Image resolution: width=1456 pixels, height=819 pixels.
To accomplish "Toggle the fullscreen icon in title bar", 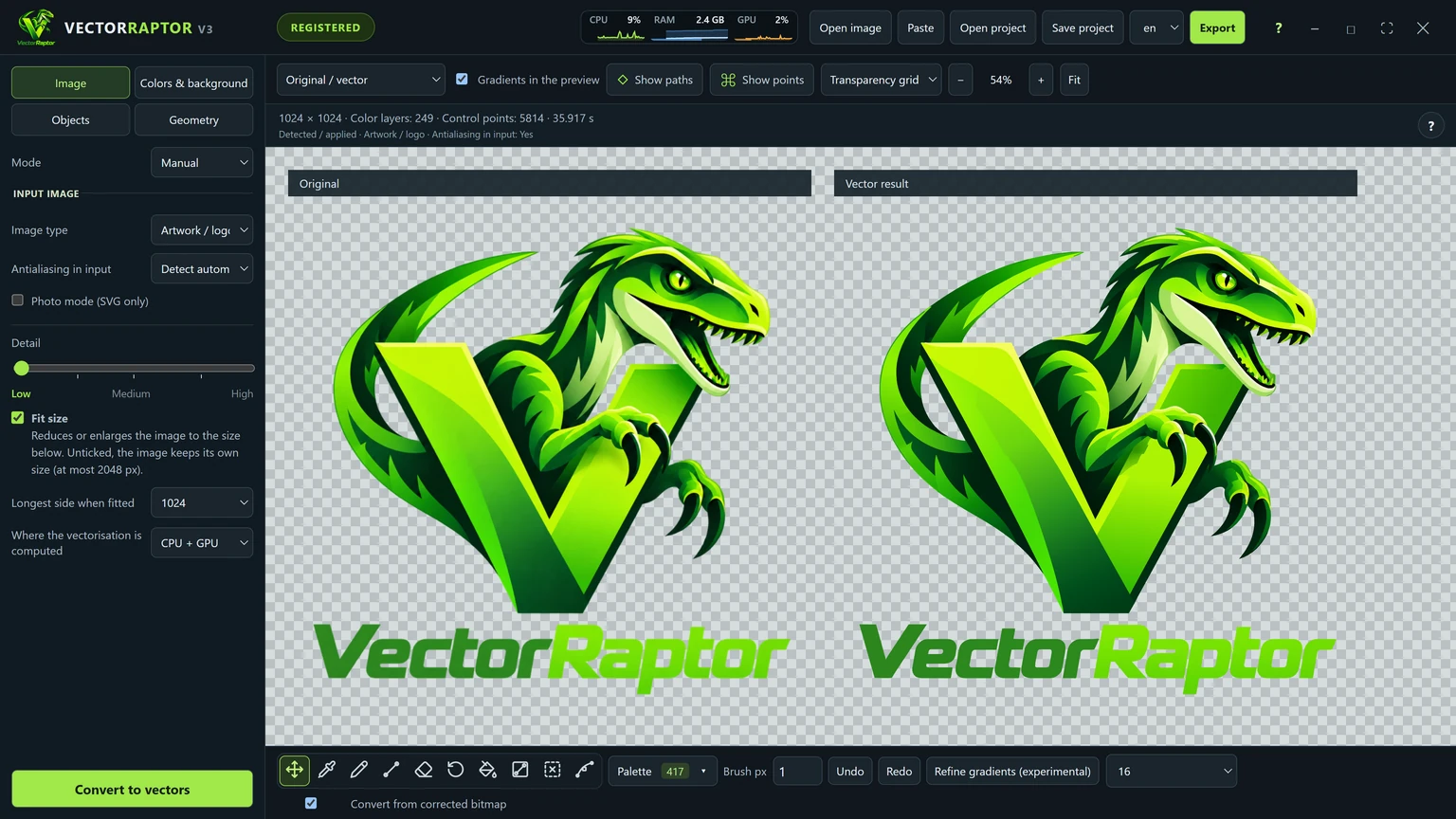I will (1387, 27).
